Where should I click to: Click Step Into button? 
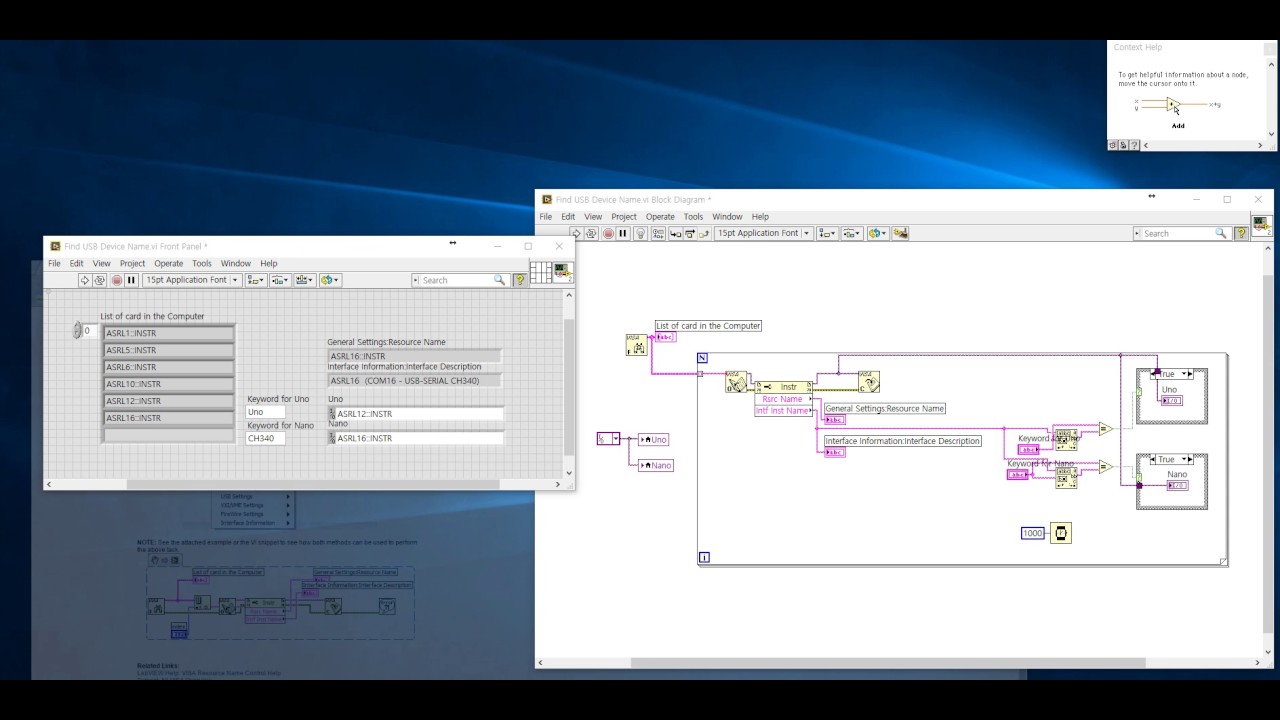pos(675,233)
